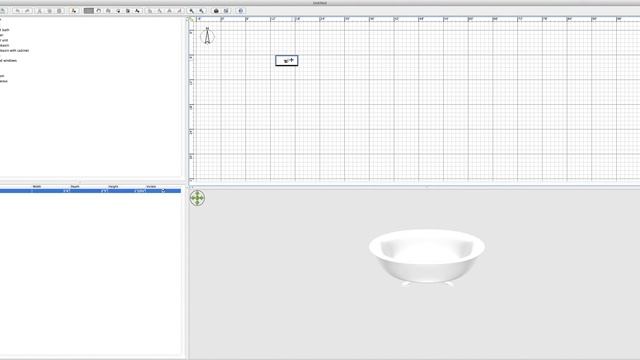Click the Undo toolbar icon
This screenshot has height=360, width=640.
tap(18, 11)
